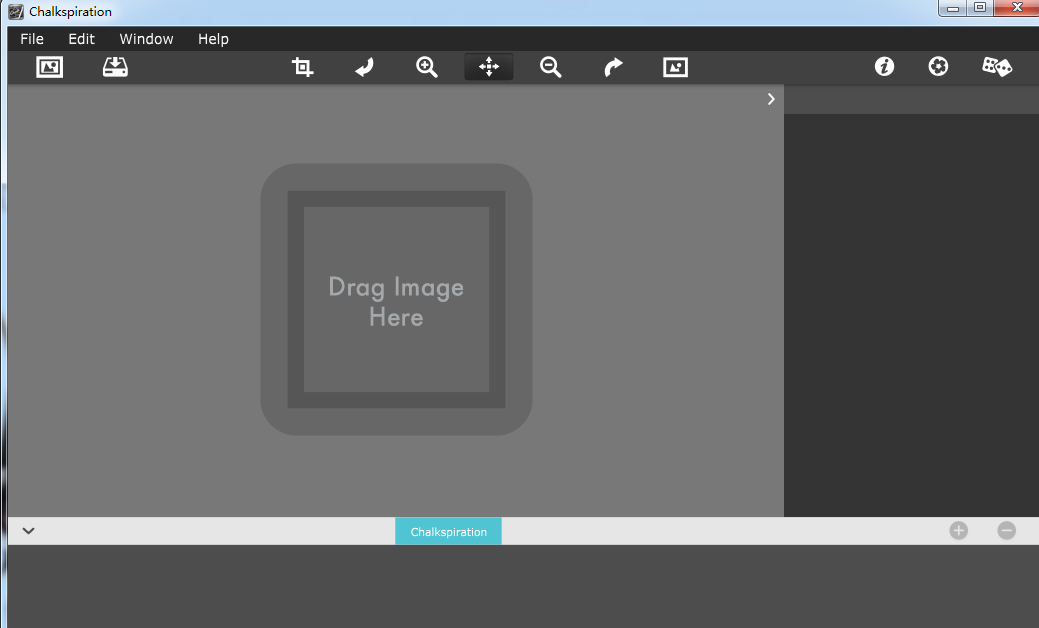The image size is (1039, 628).
Task: Minimize the Chalkspiration window
Action: (953, 8)
